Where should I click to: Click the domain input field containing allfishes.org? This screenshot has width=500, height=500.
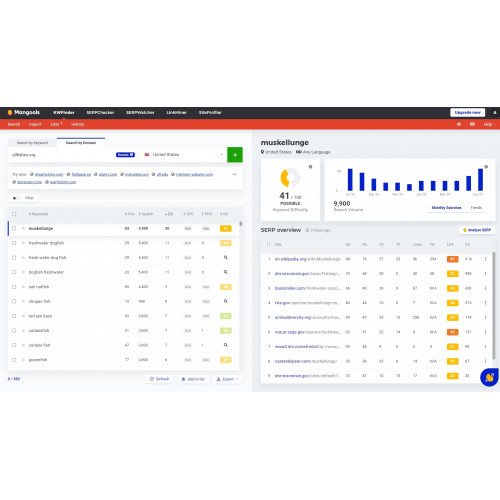click(x=63, y=155)
